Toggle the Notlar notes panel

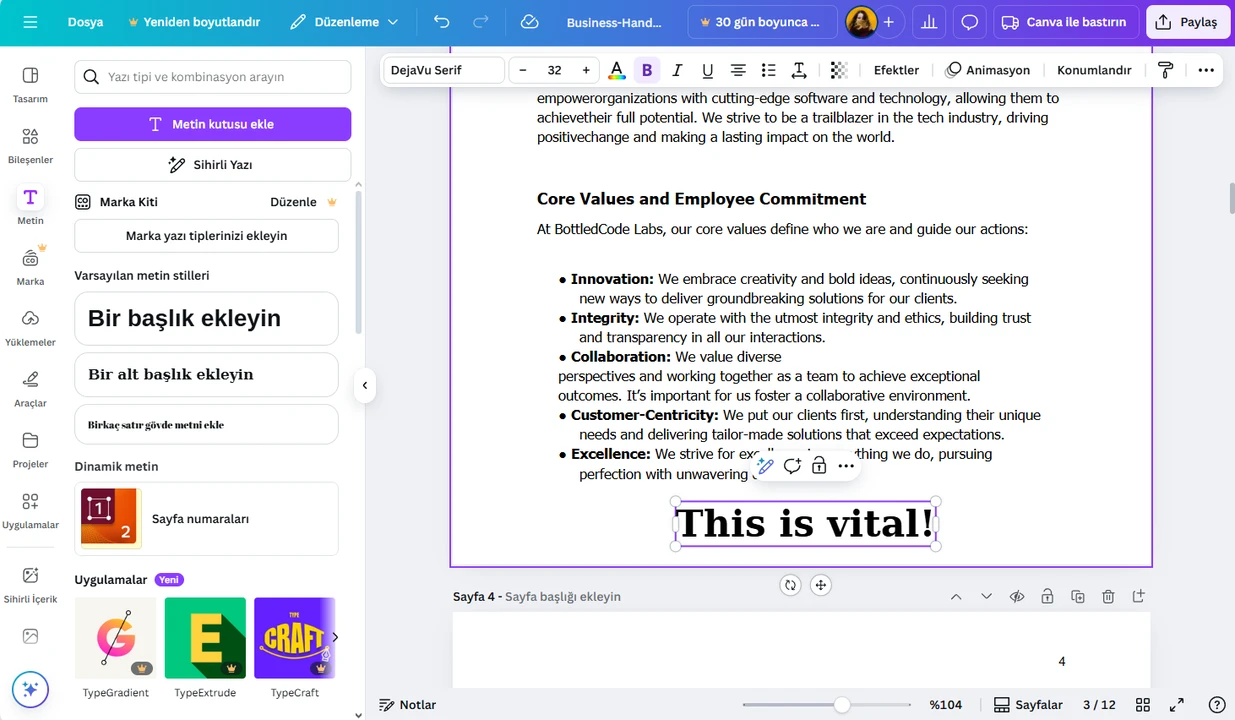[x=408, y=705]
